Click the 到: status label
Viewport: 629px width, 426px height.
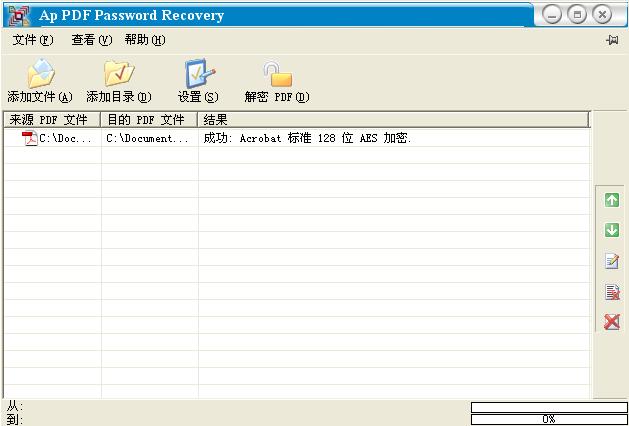15,420
